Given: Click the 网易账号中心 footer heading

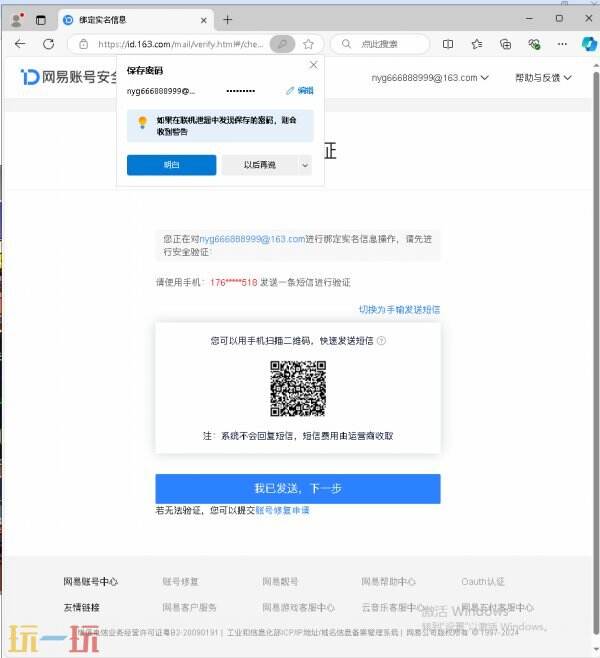Looking at the screenshot, I should (91, 582).
